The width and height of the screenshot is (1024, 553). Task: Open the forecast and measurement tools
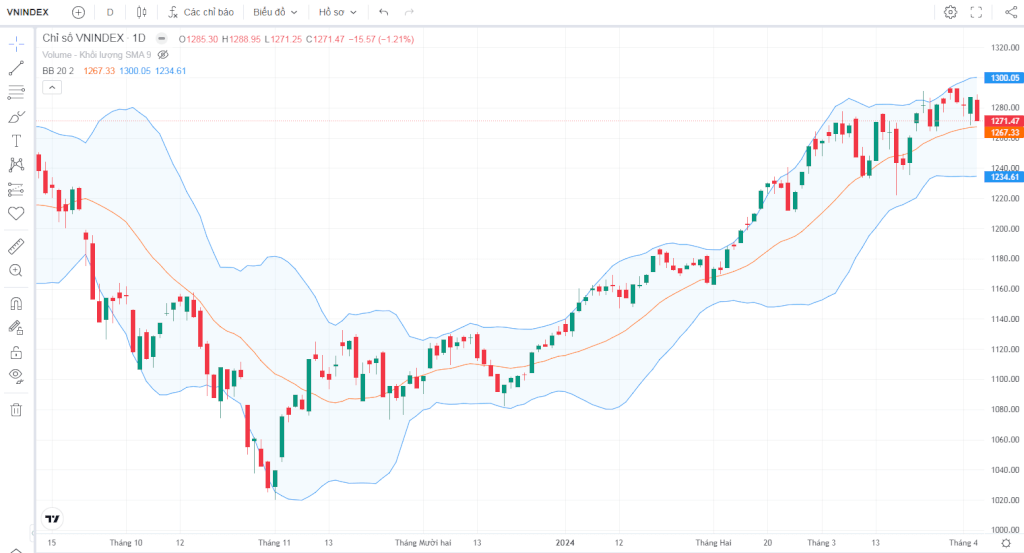16,189
